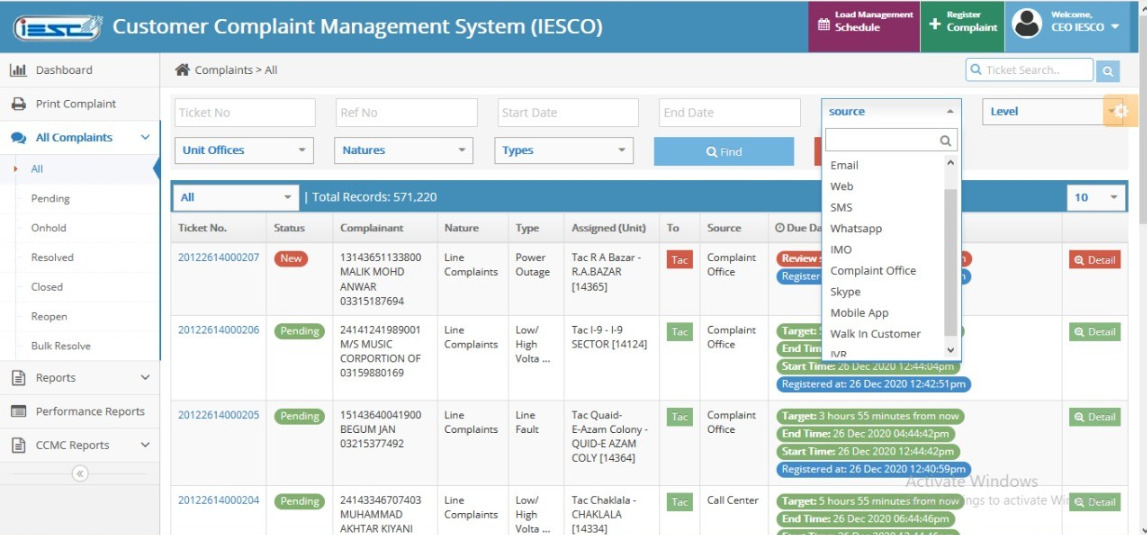Open ticket 20122614000204
The width and height of the screenshot is (1147, 535).
click(219, 501)
